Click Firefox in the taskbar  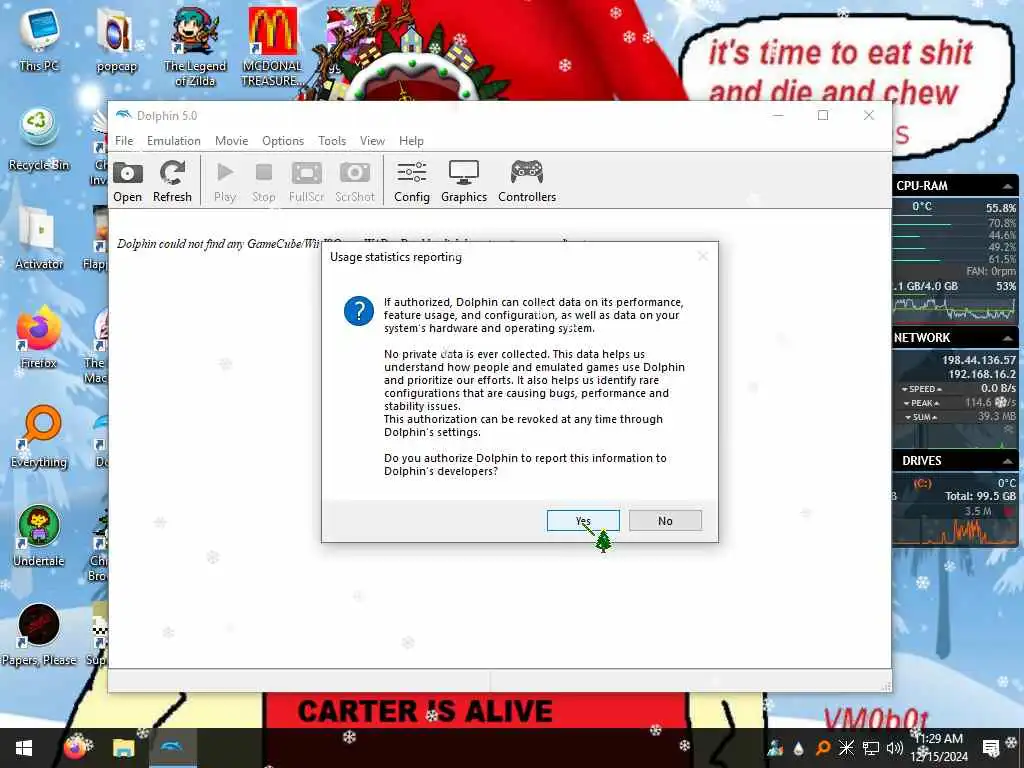[x=75, y=748]
